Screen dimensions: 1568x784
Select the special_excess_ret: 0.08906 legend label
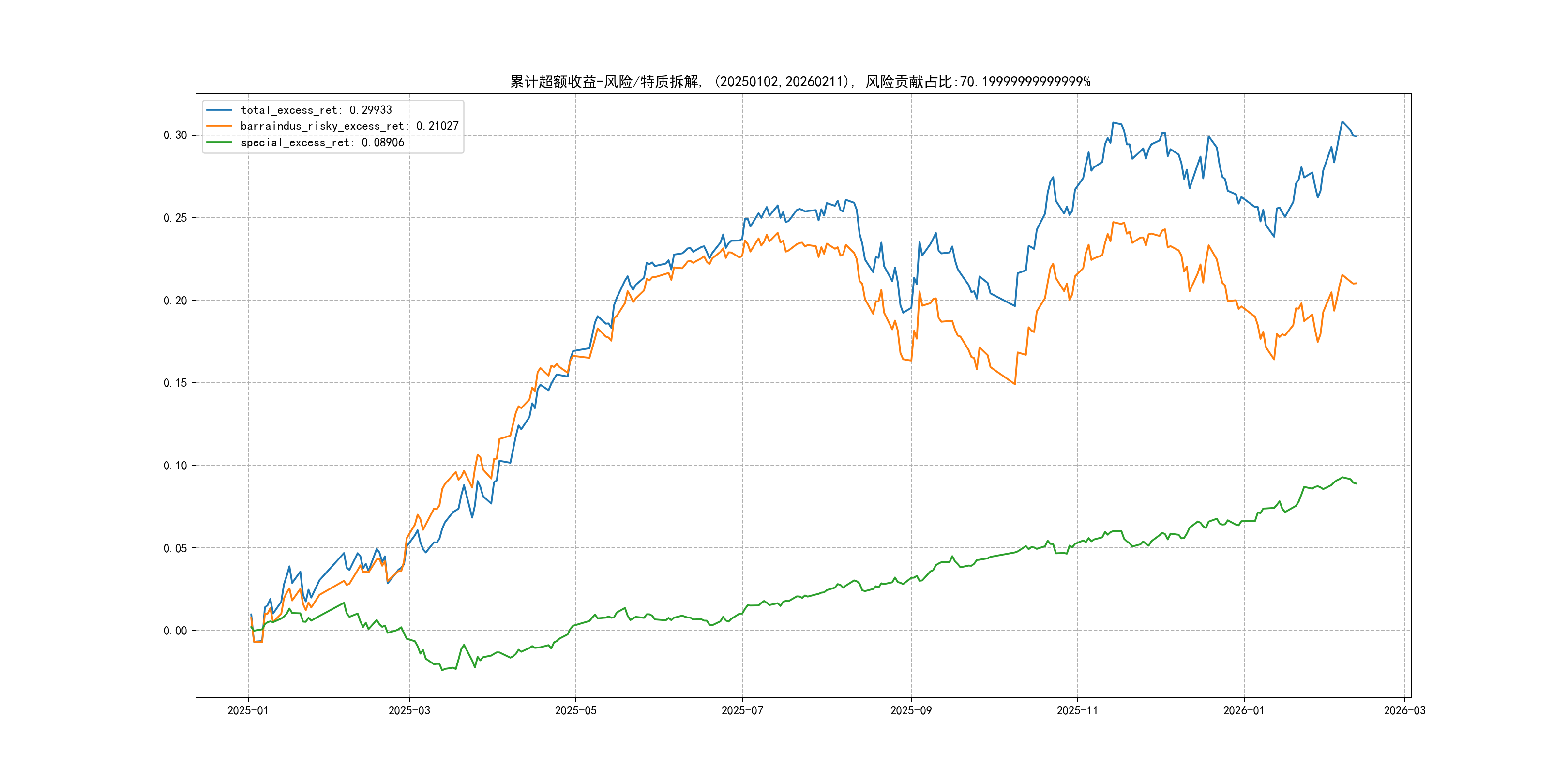pyautogui.click(x=322, y=142)
